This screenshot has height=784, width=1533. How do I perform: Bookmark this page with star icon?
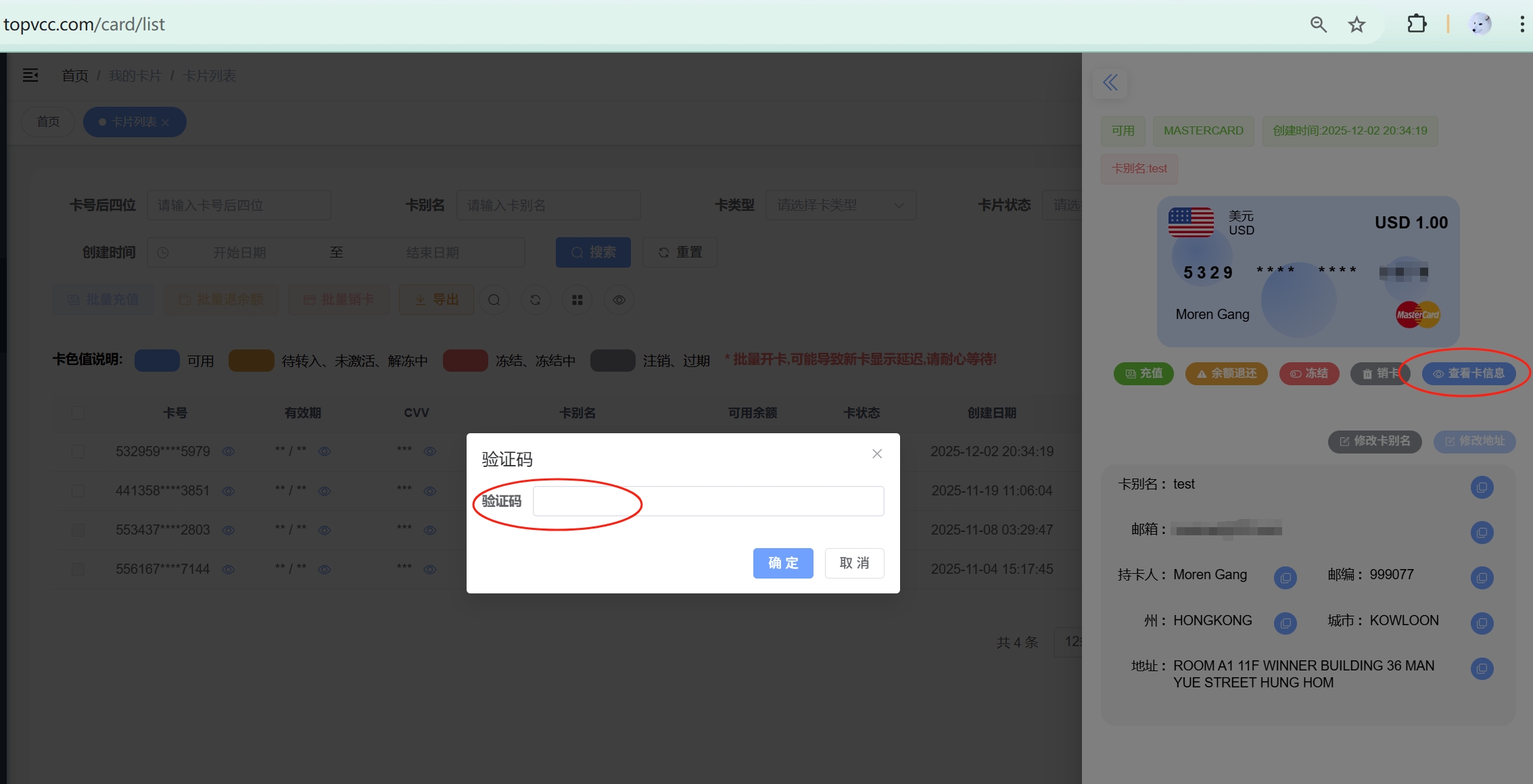(x=1357, y=24)
